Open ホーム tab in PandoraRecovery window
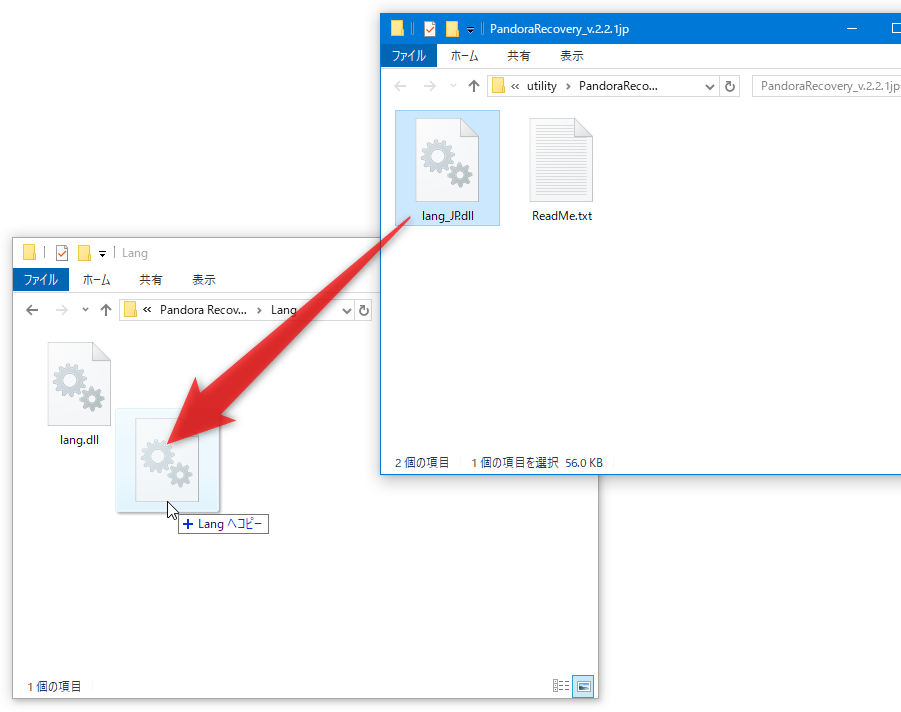The image size is (901, 712). point(464,56)
